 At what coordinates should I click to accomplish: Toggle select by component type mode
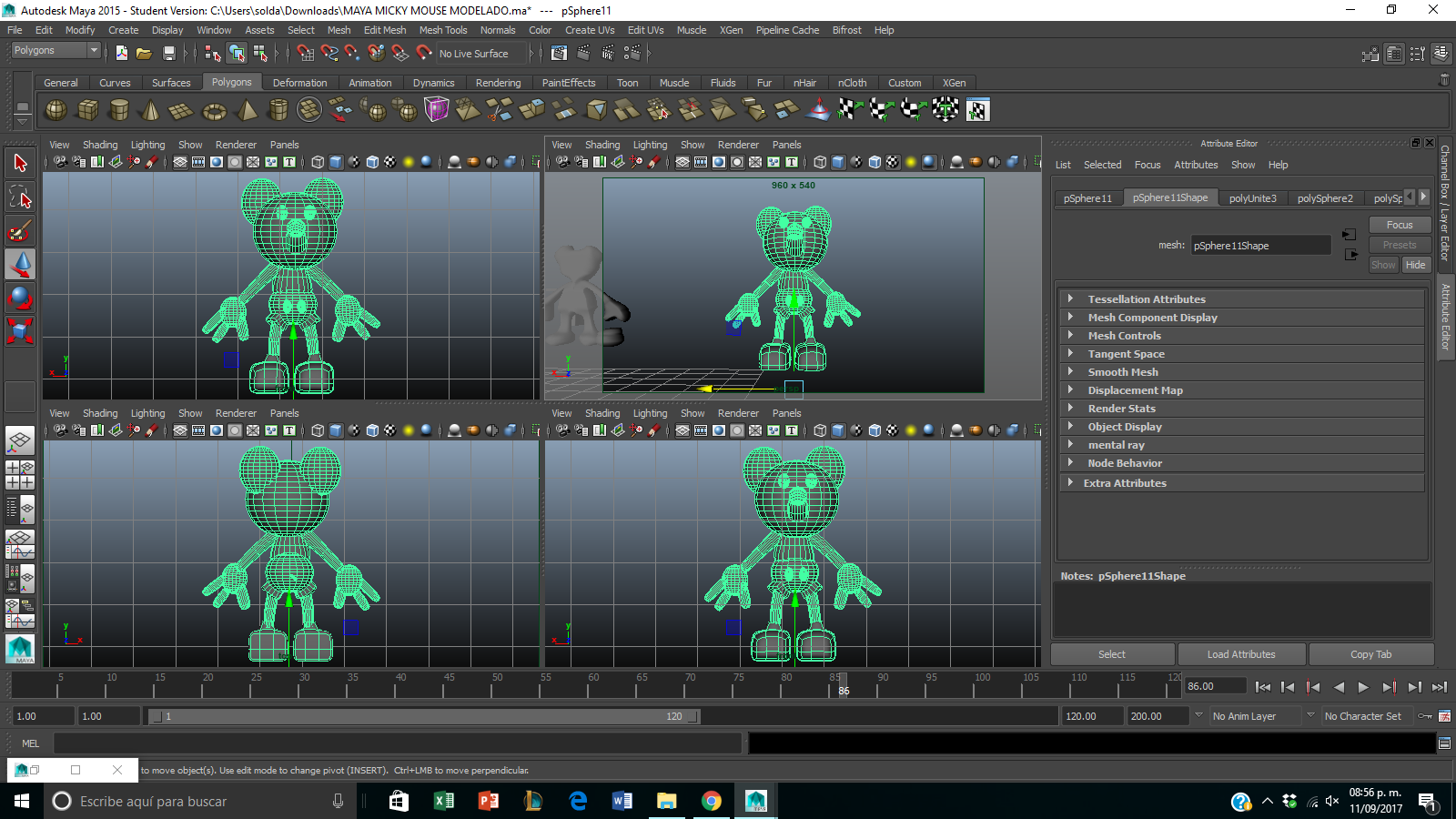click(259, 54)
